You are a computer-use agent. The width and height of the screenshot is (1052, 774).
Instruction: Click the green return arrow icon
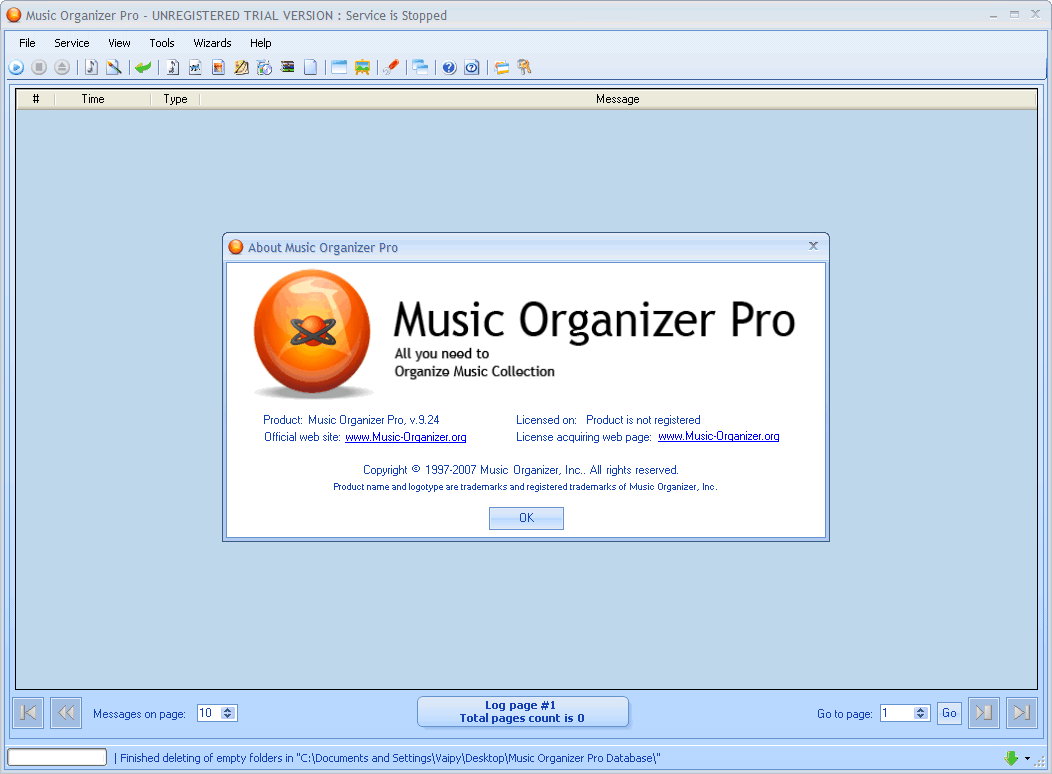(x=143, y=67)
